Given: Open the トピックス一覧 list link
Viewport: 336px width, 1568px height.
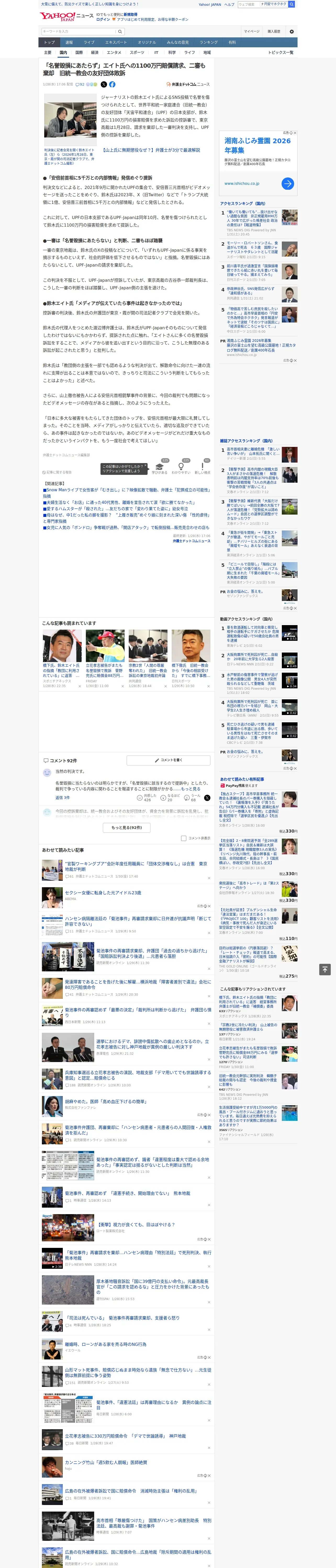Looking at the screenshot, I should [281, 52].
